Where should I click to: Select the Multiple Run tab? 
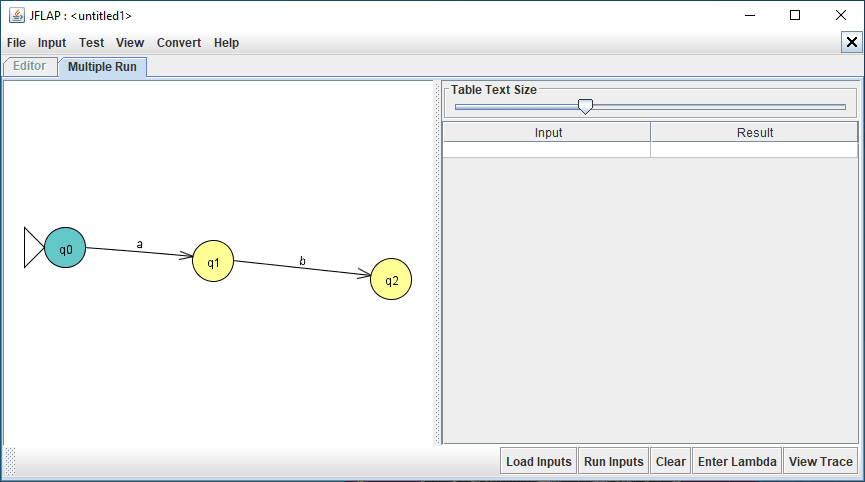tap(102, 67)
